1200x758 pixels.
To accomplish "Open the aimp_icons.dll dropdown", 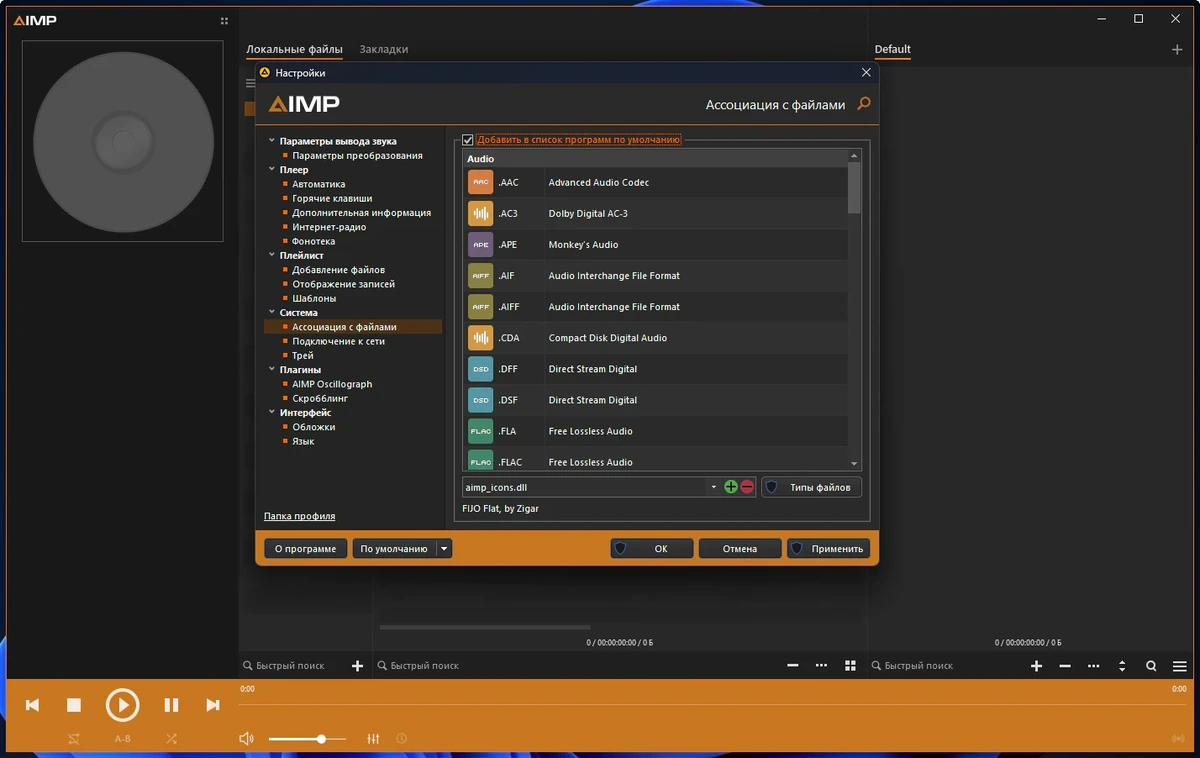I will (x=714, y=487).
